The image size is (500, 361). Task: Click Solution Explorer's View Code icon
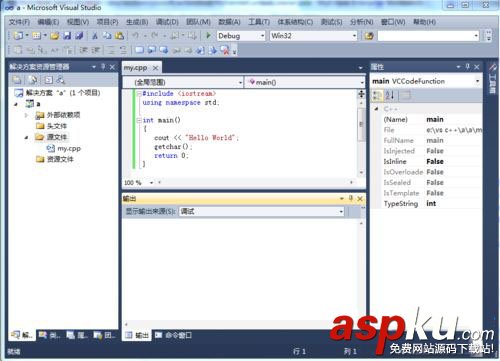pyautogui.click(x=49, y=80)
